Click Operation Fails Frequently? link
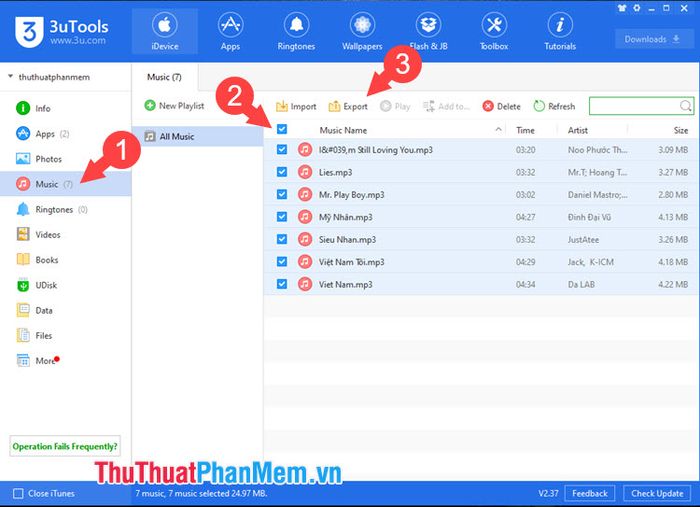This screenshot has width=700, height=507. 65,446
